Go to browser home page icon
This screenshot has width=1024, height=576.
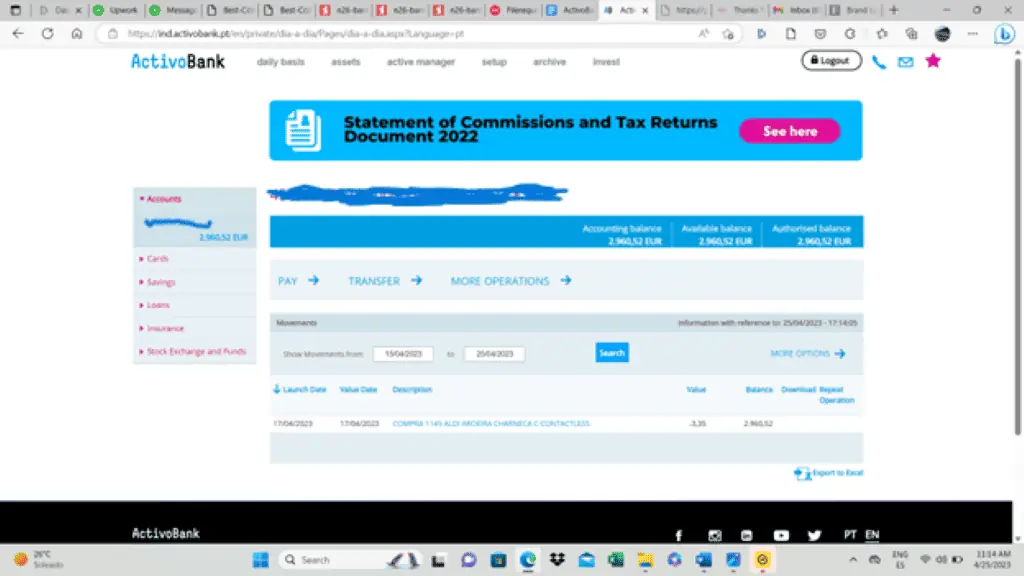(77, 33)
